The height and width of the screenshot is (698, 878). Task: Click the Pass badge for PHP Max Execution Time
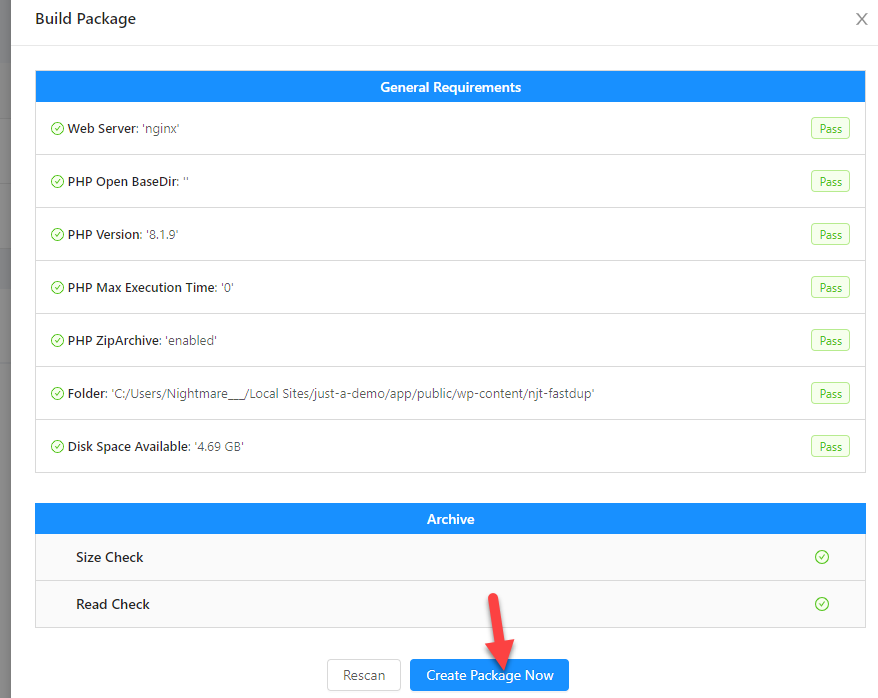coord(830,288)
